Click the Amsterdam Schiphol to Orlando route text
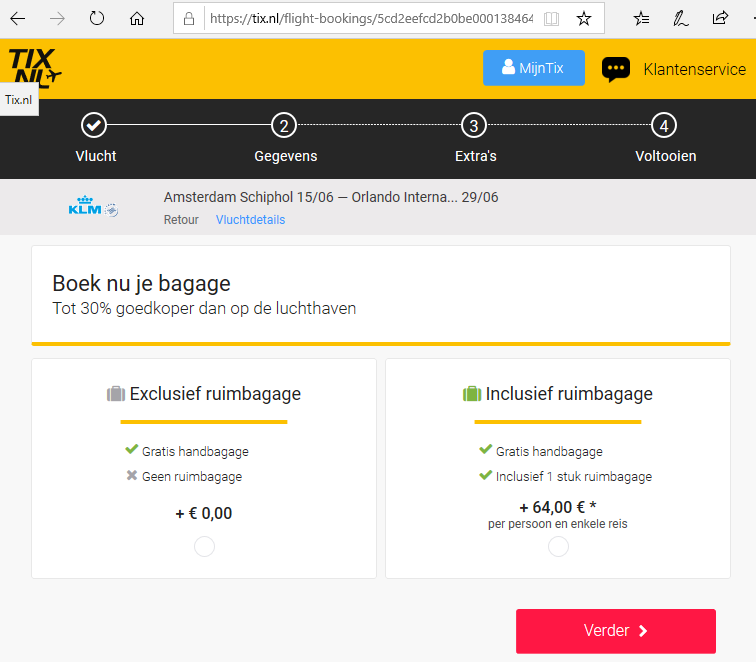 331,197
